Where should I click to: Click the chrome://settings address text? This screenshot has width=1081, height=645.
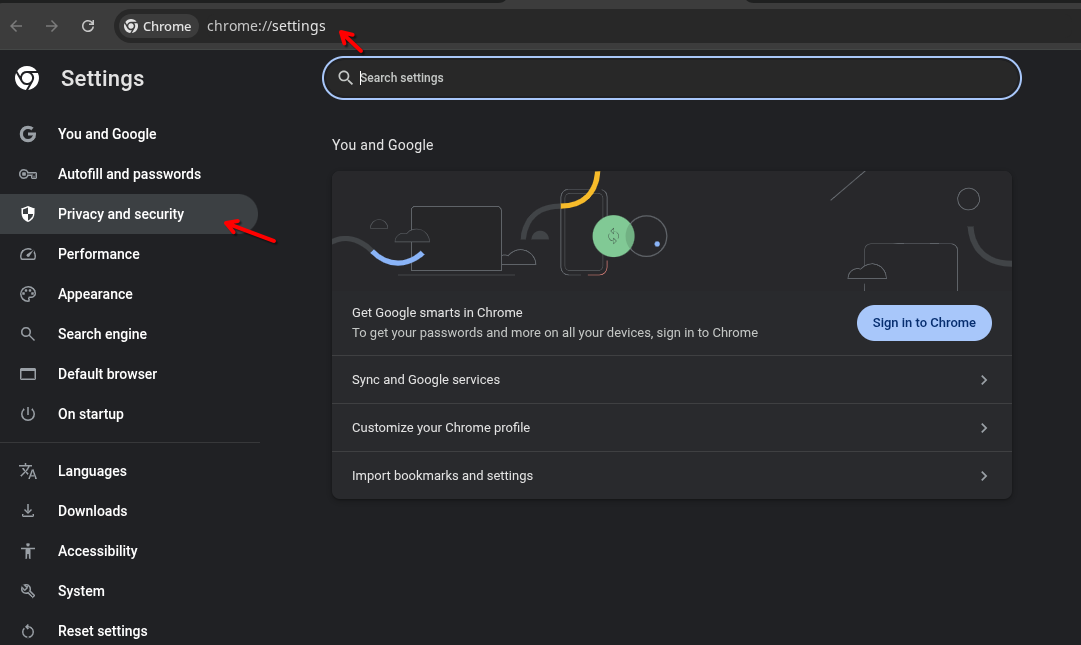coord(266,26)
